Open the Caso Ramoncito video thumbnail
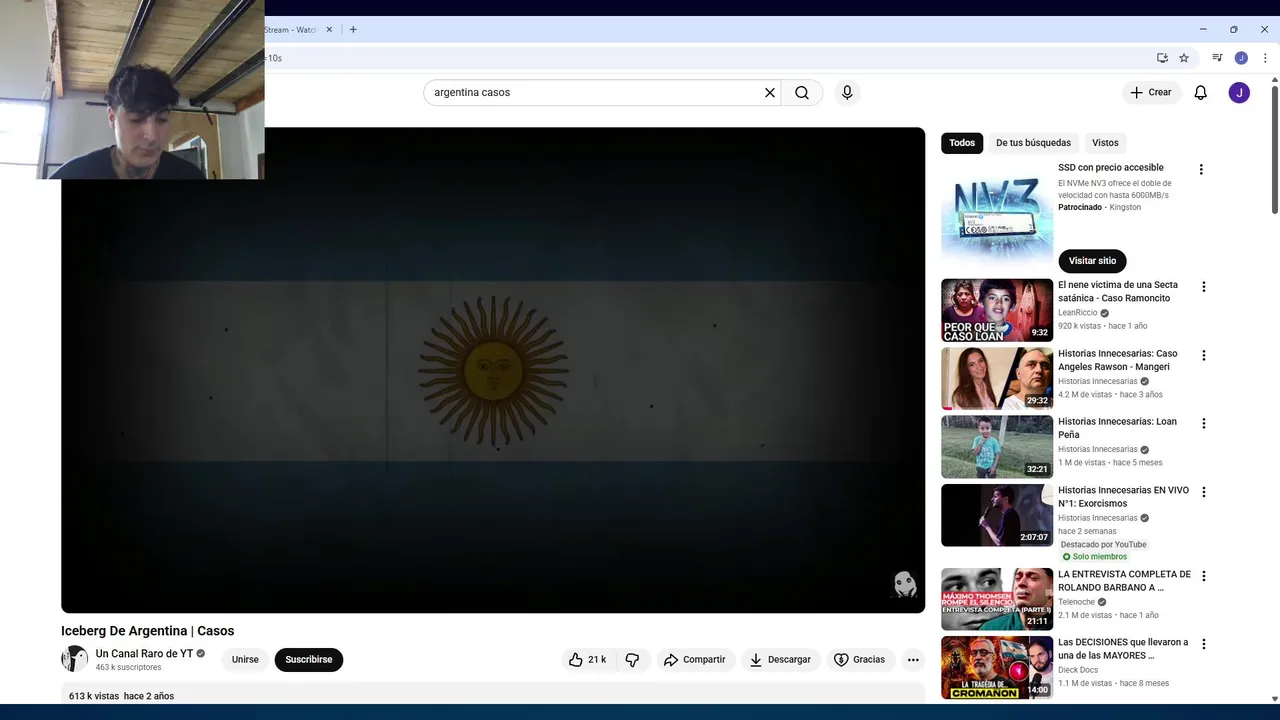1280x720 pixels. 997,310
